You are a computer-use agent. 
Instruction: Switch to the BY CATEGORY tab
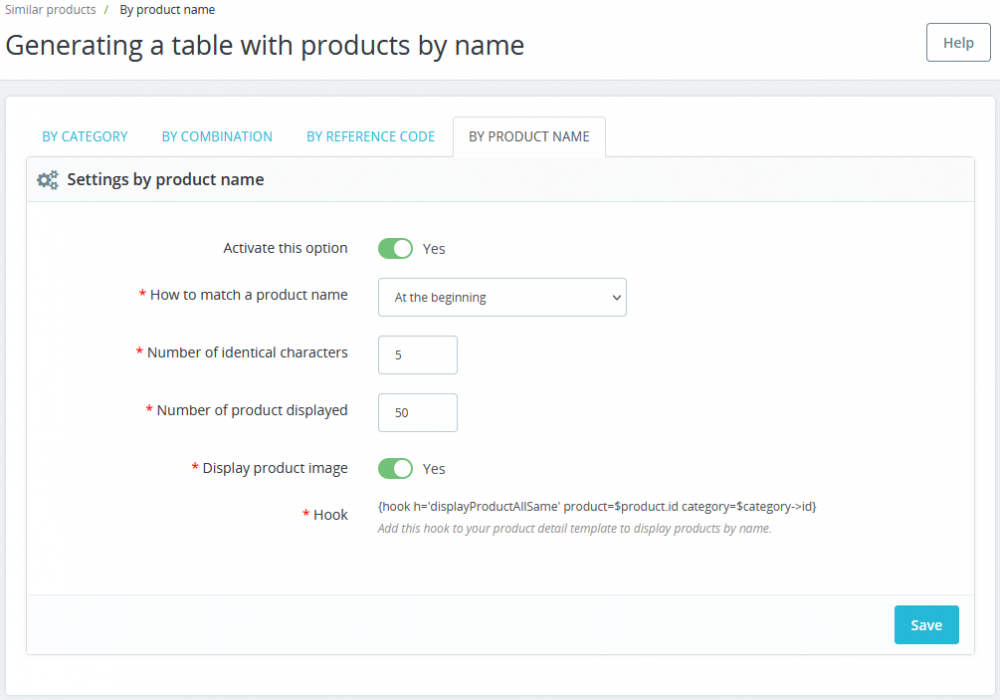85,136
